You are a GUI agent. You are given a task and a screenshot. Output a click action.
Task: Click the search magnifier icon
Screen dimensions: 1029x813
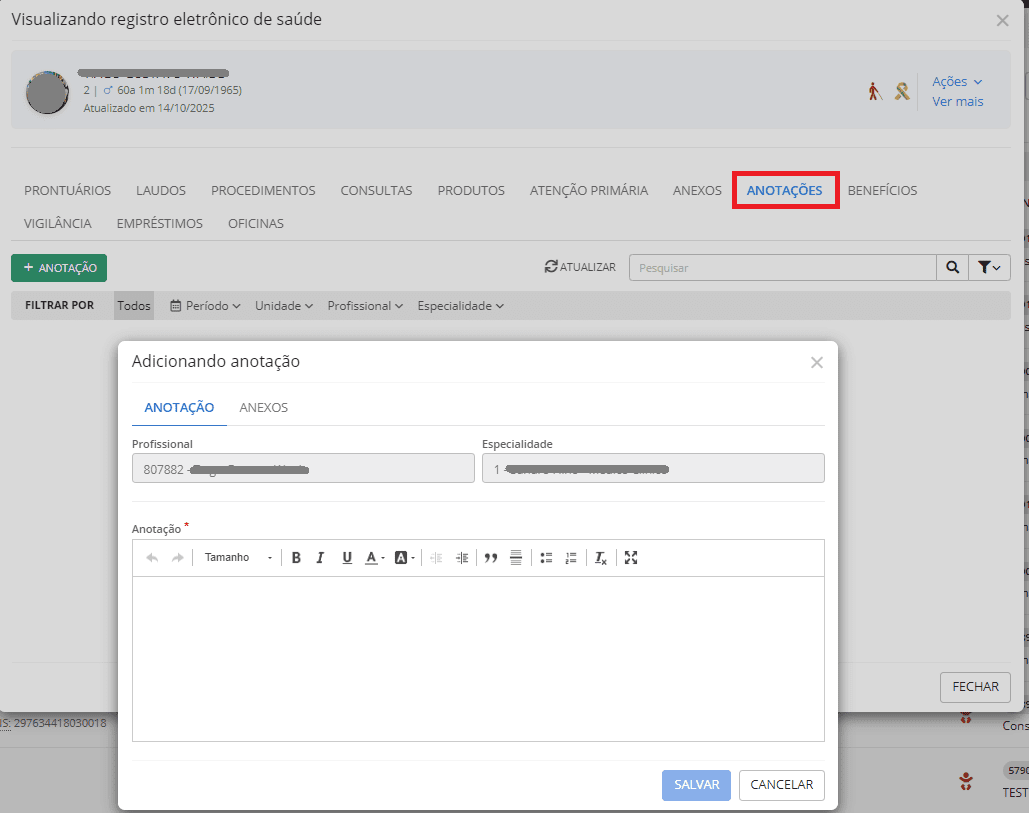click(x=952, y=268)
